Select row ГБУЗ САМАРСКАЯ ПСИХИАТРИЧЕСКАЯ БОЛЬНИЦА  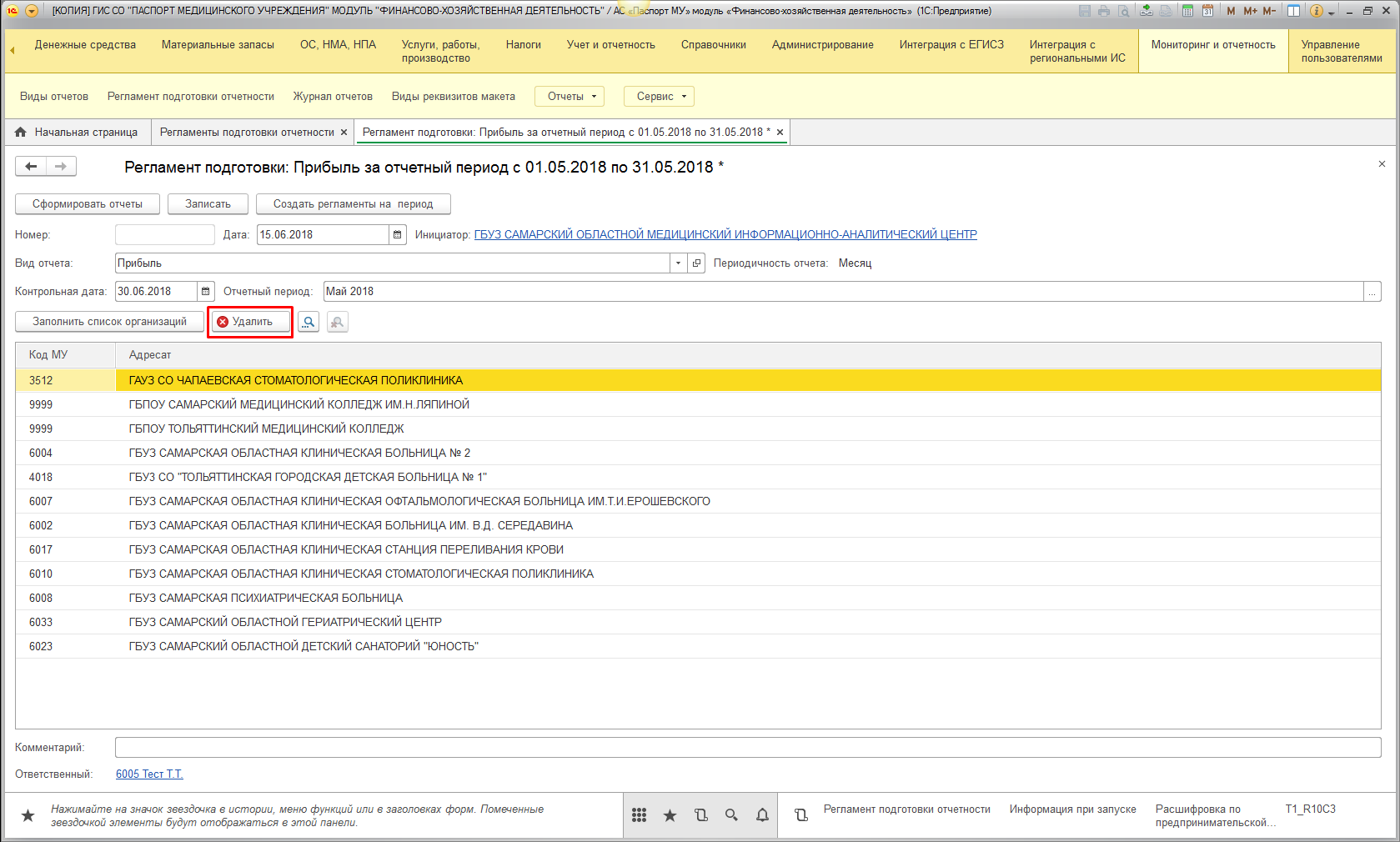click(x=266, y=599)
